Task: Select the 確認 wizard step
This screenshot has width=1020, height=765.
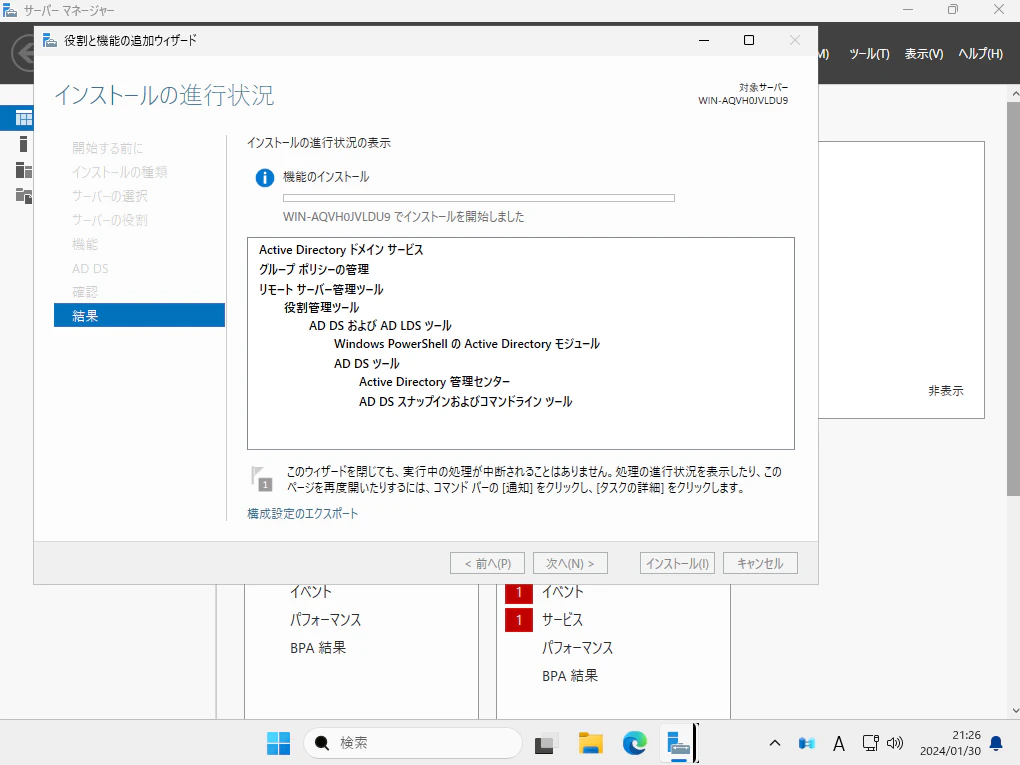Action: click(x=85, y=292)
